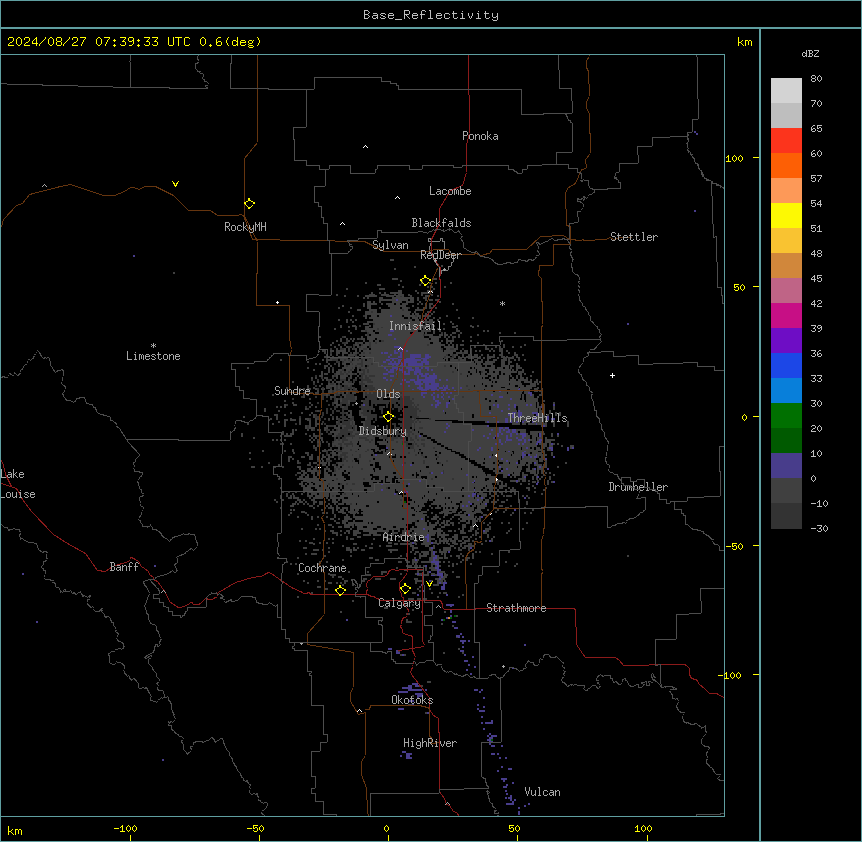
Task: Click the 100 tick on the vertical axis
Action: (x=734, y=158)
